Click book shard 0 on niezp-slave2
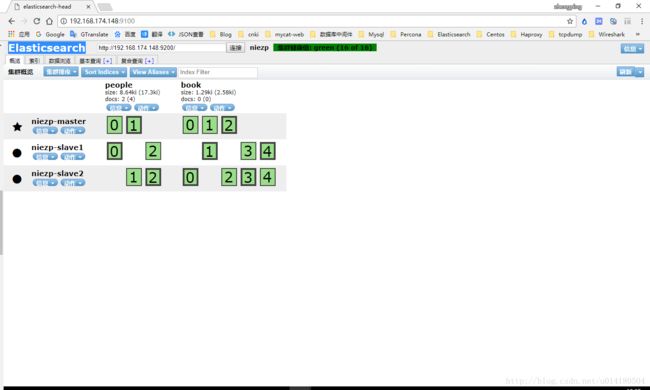The image size is (650, 390). click(x=190, y=177)
